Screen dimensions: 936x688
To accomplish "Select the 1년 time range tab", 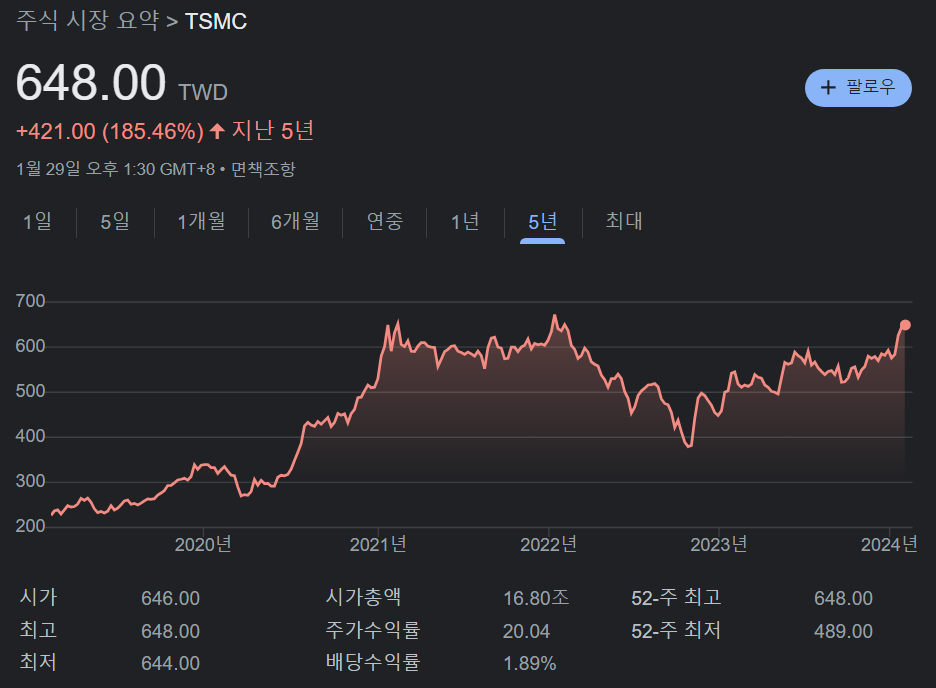I will click(465, 221).
